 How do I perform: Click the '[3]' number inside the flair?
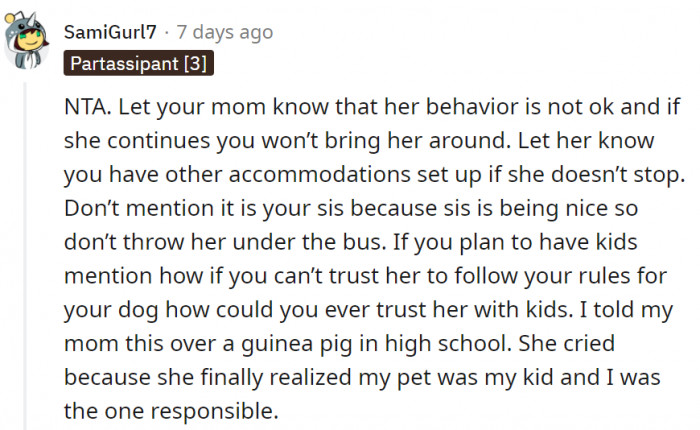pos(196,63)
